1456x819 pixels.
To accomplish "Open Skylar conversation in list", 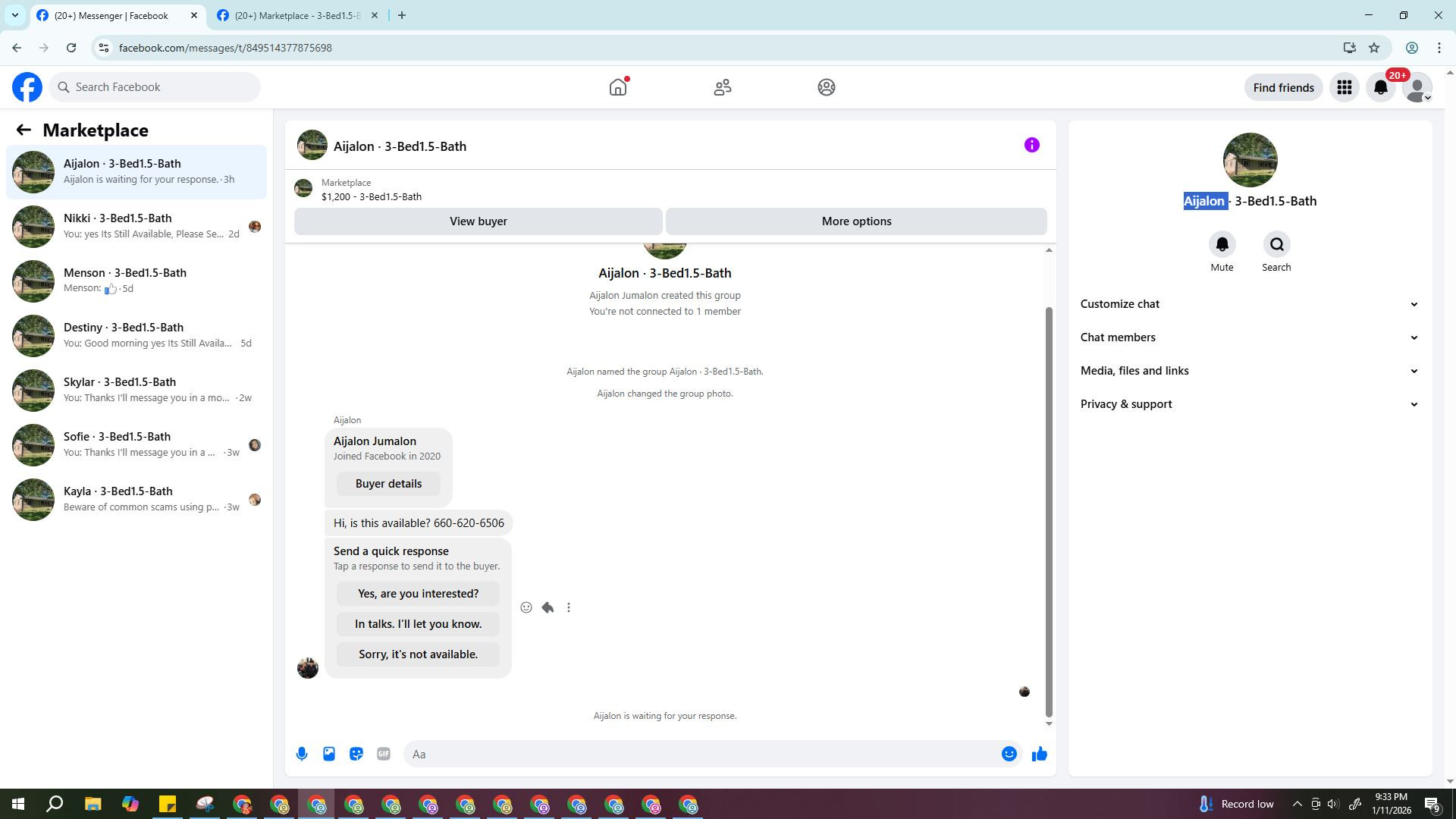I will 136,391.
